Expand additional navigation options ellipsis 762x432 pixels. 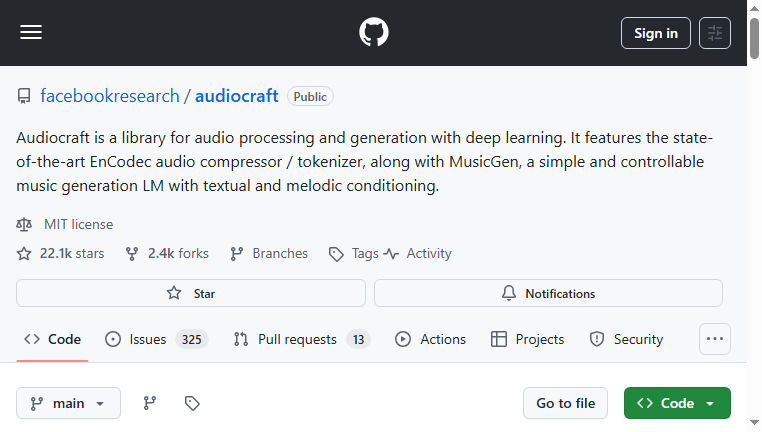click(x=715, y=339)
